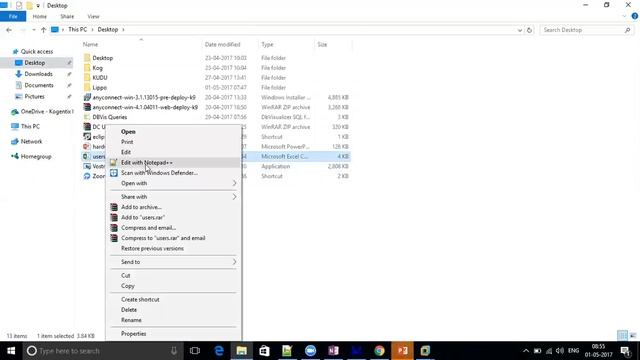The width and height of the screenshot is (640, 360).
Task: Choose Restore previous versions
Action: (x=152, y=249)
